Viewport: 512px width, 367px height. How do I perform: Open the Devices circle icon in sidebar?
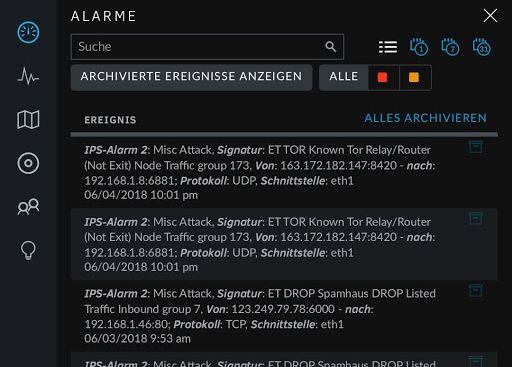(x=28, y=163)
